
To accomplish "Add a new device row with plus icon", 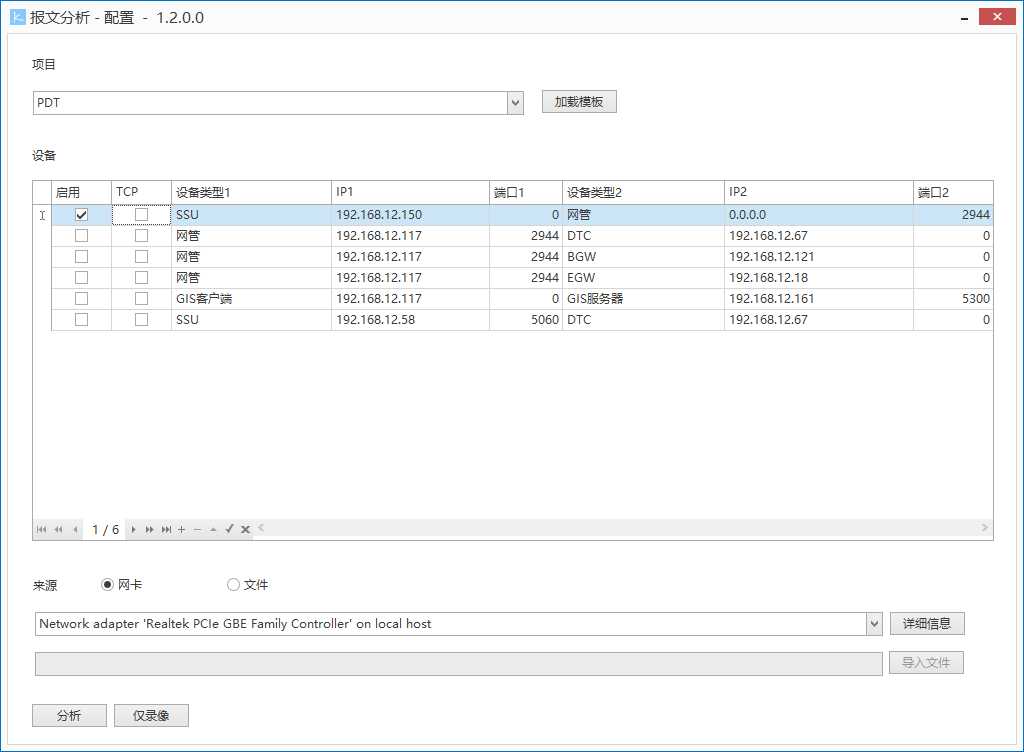I will pyautogui.click(x=182, y=529).
